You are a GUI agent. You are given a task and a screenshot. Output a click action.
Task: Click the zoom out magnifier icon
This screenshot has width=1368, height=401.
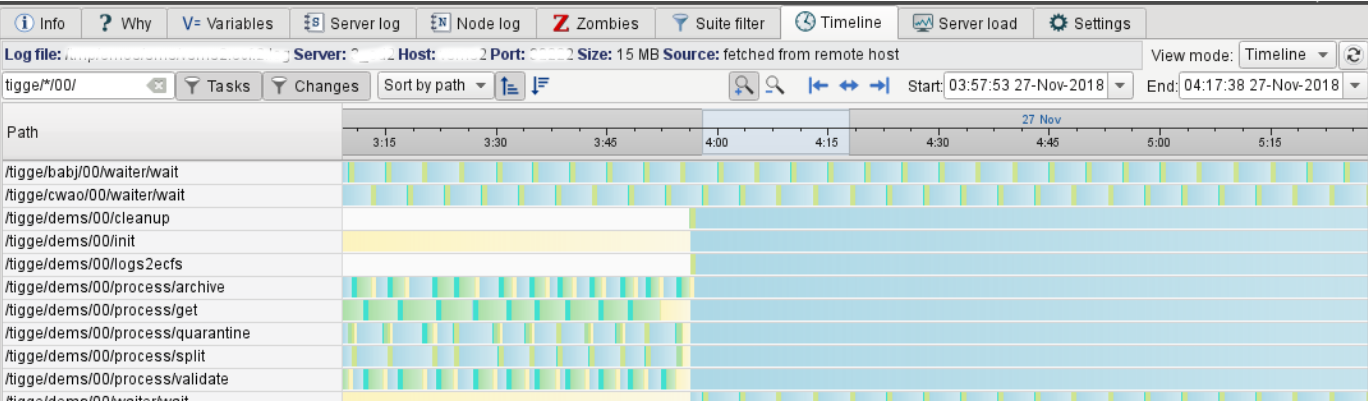774,86
